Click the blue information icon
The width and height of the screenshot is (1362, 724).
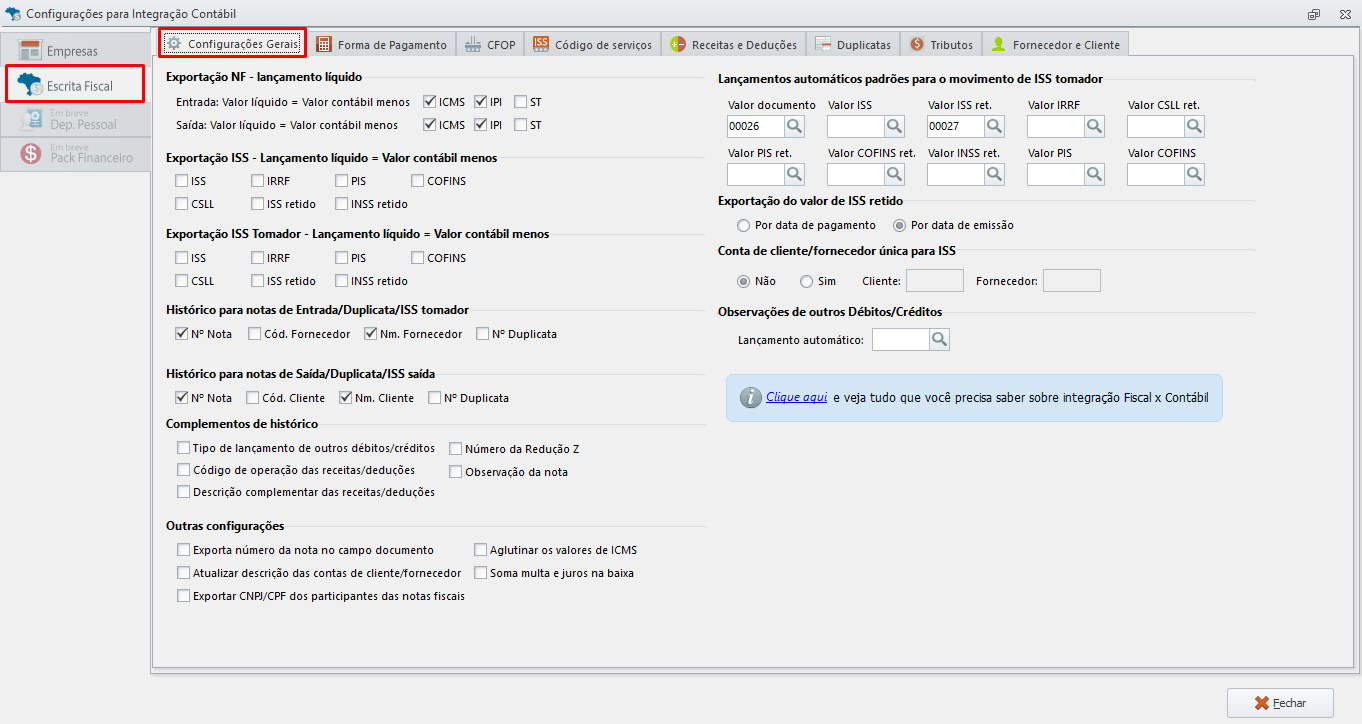(751, 397)
